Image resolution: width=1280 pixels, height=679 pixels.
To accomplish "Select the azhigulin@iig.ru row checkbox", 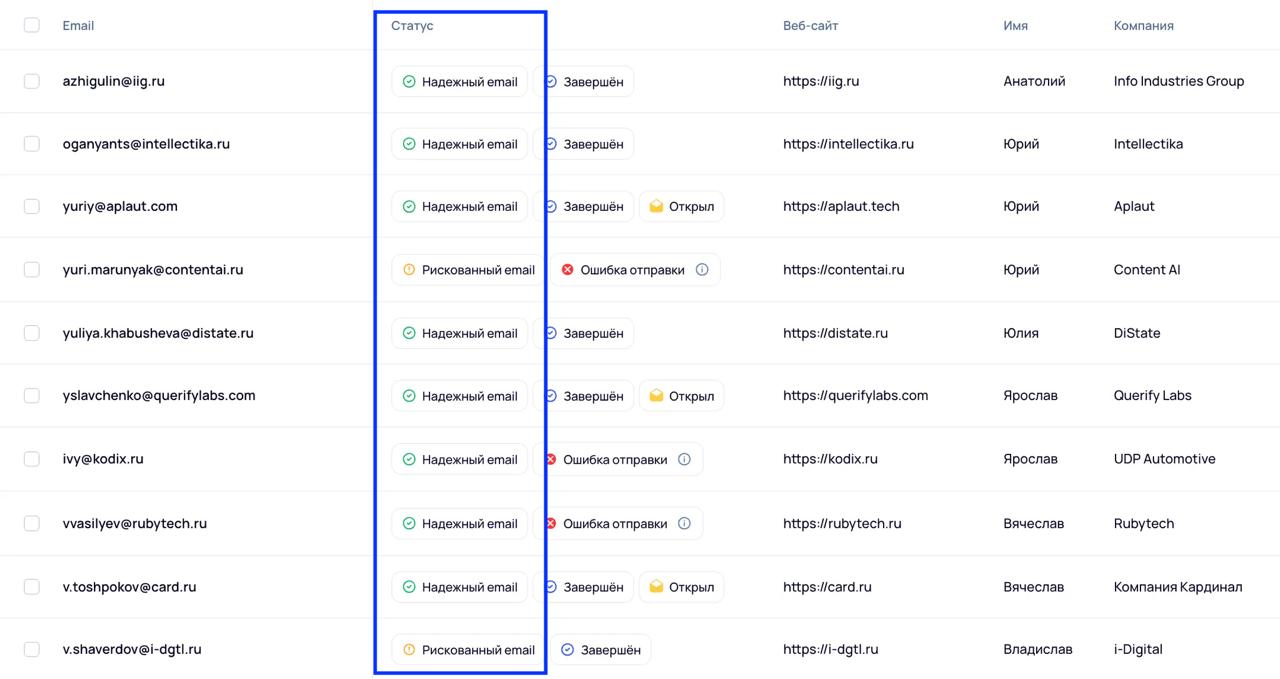I will tap(32, 81).
